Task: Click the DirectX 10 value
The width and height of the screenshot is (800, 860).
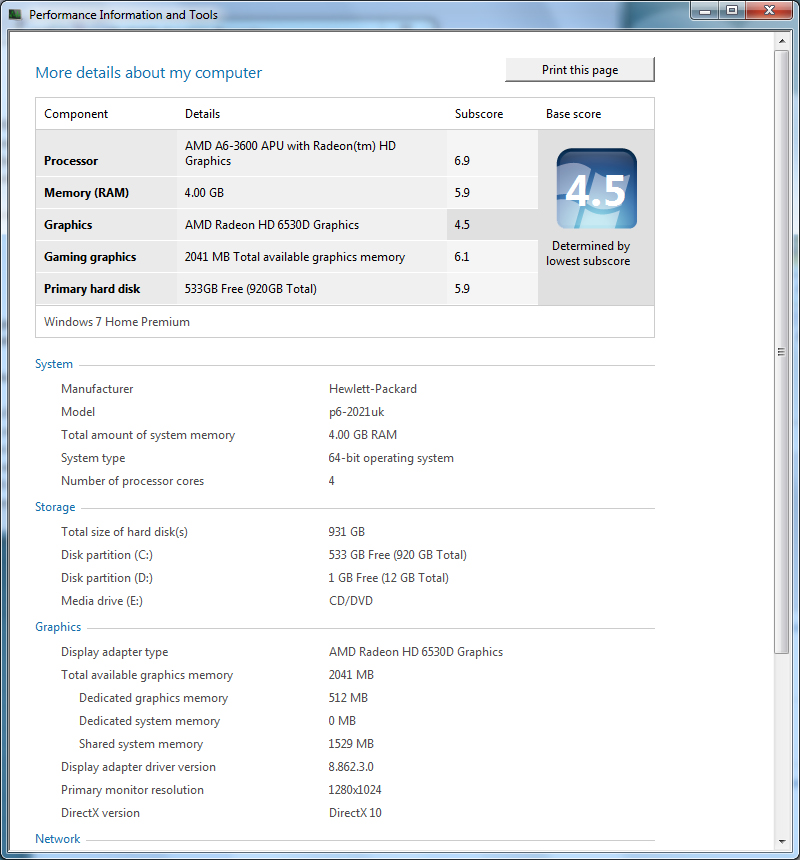Action: (x=355, y=813)
